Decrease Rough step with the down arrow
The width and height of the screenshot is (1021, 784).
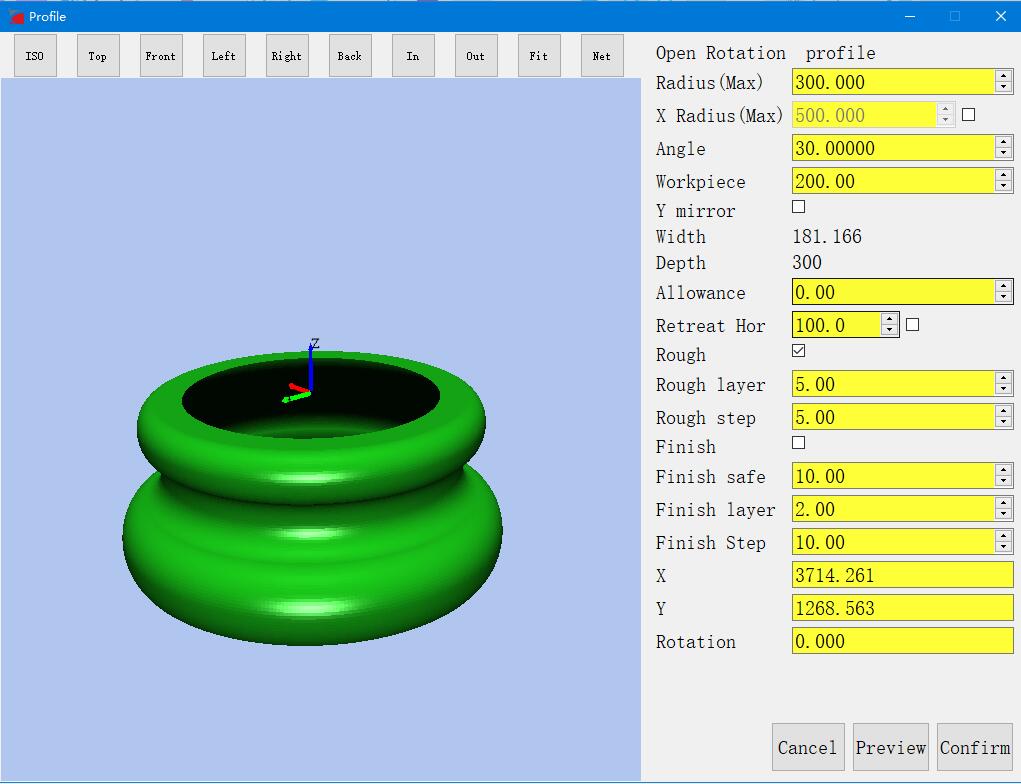tap(1003, 423)
